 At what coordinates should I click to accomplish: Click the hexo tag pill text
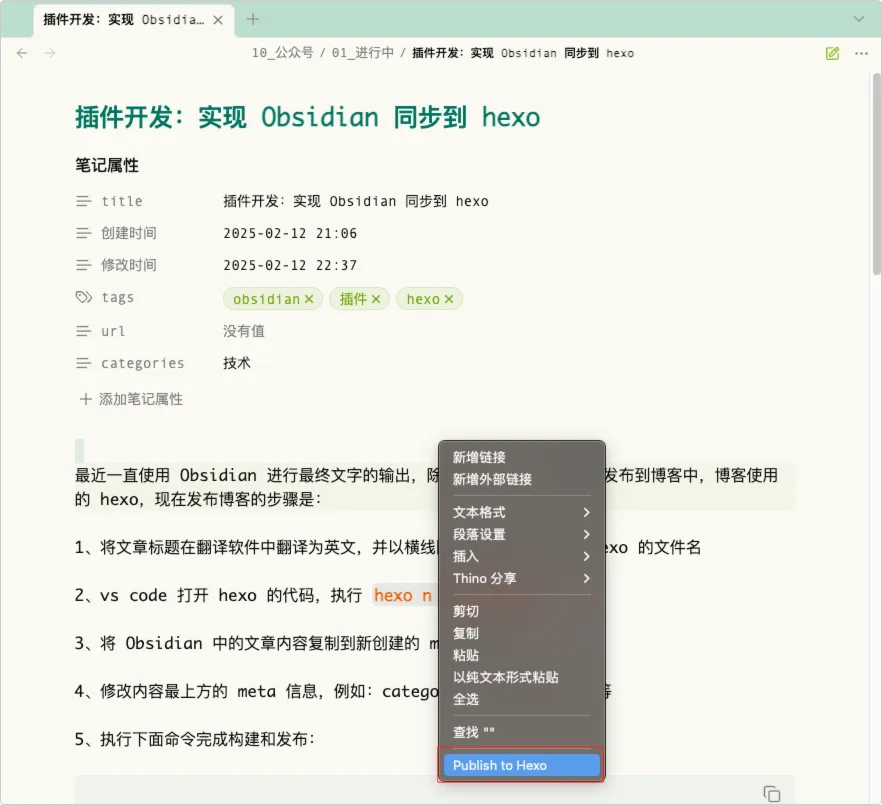(x=423, y=299)
